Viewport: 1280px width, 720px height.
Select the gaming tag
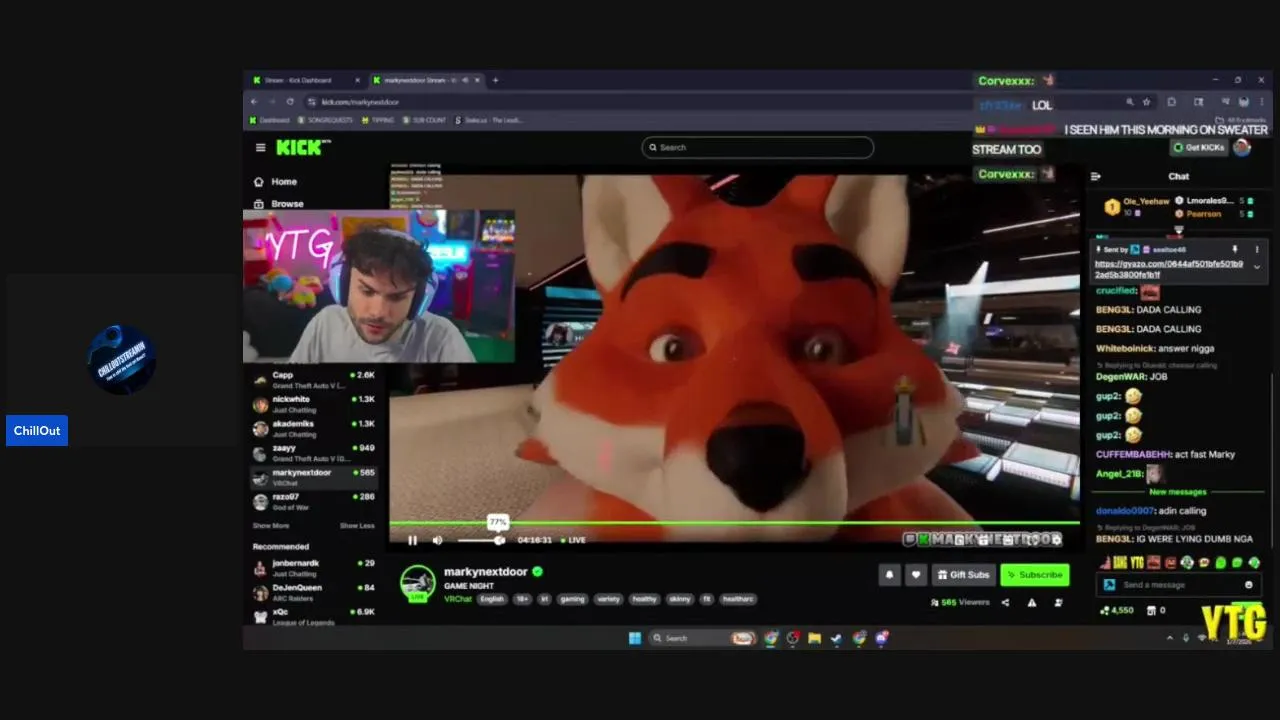[x=573, y=599]
